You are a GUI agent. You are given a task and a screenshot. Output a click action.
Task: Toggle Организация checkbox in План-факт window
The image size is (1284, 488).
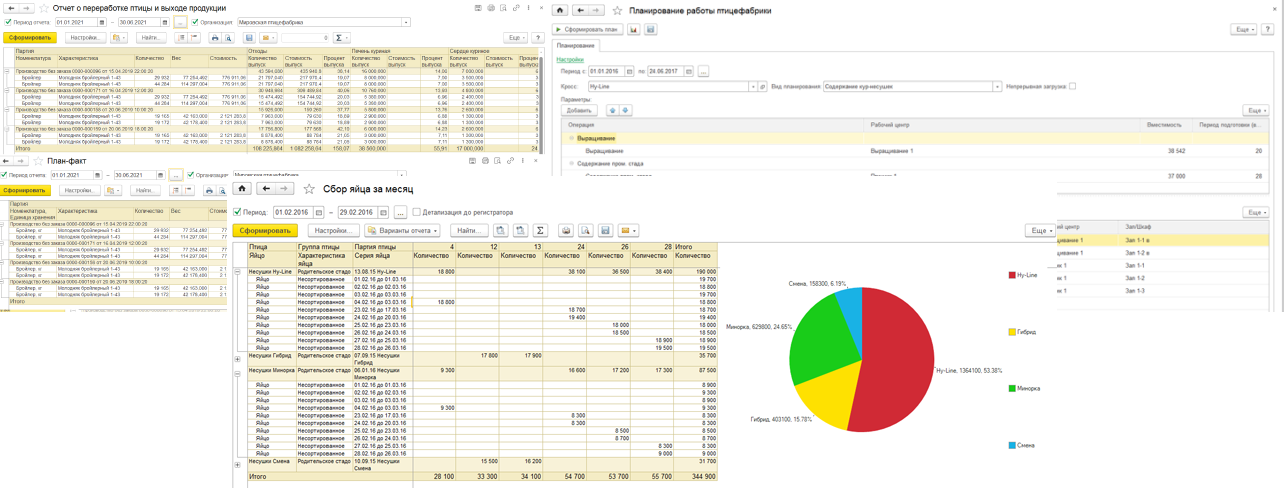(191, 175)
